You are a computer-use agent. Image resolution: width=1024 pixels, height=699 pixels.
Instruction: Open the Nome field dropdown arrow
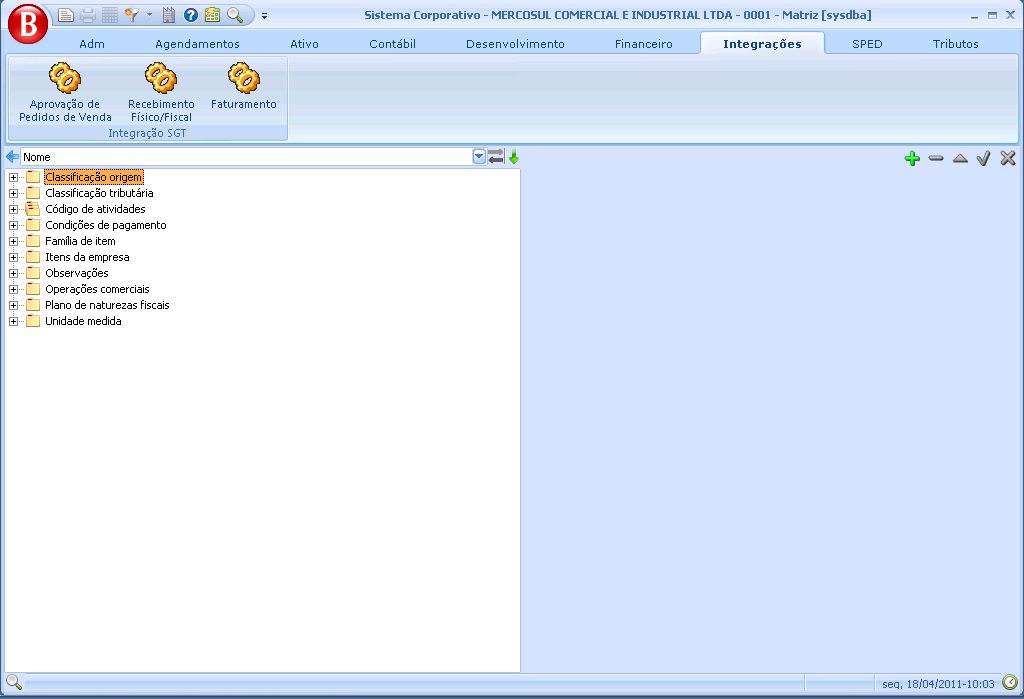pos(479,157)
